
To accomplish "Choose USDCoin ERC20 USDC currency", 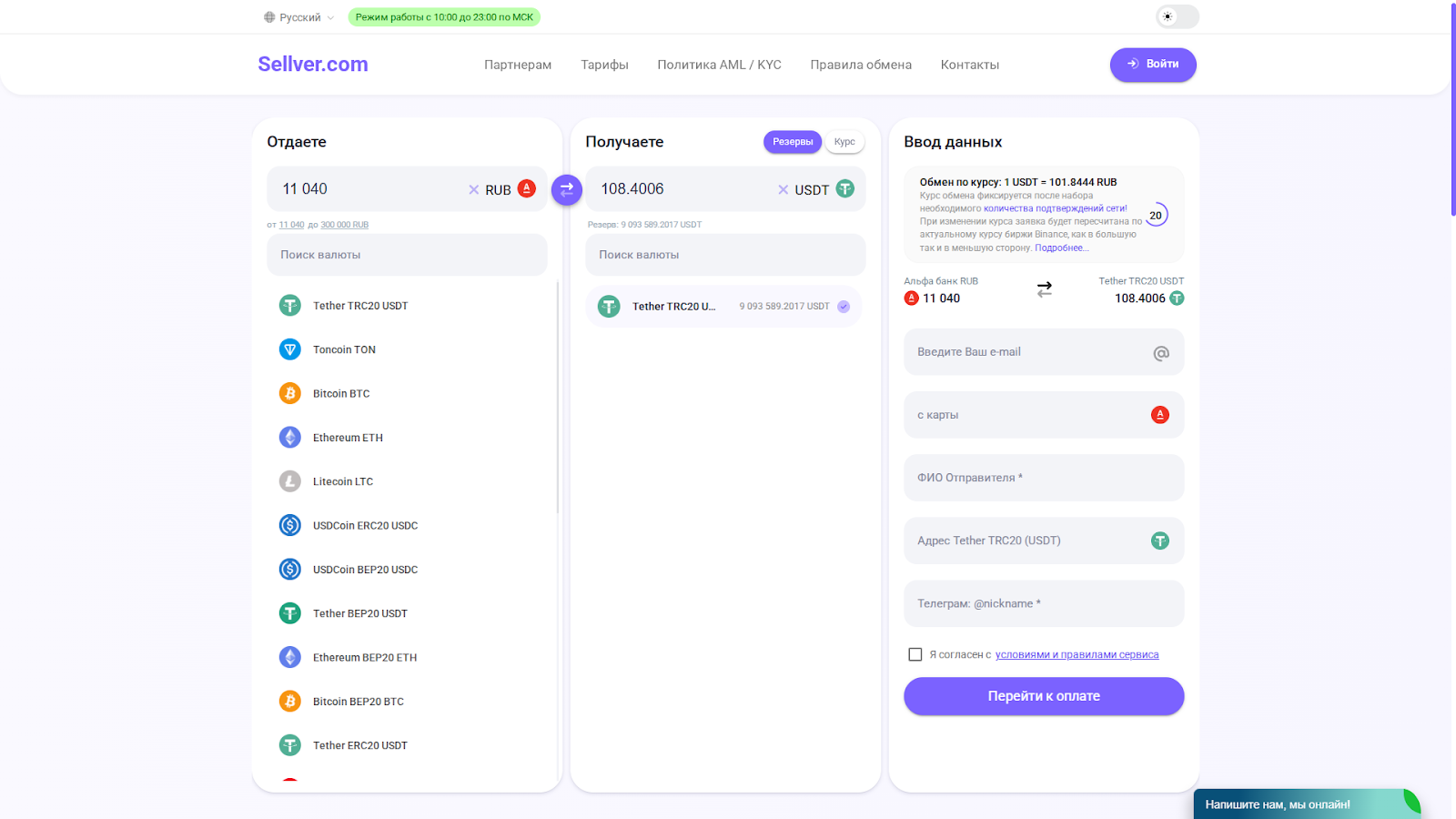I will pos(365,526).
